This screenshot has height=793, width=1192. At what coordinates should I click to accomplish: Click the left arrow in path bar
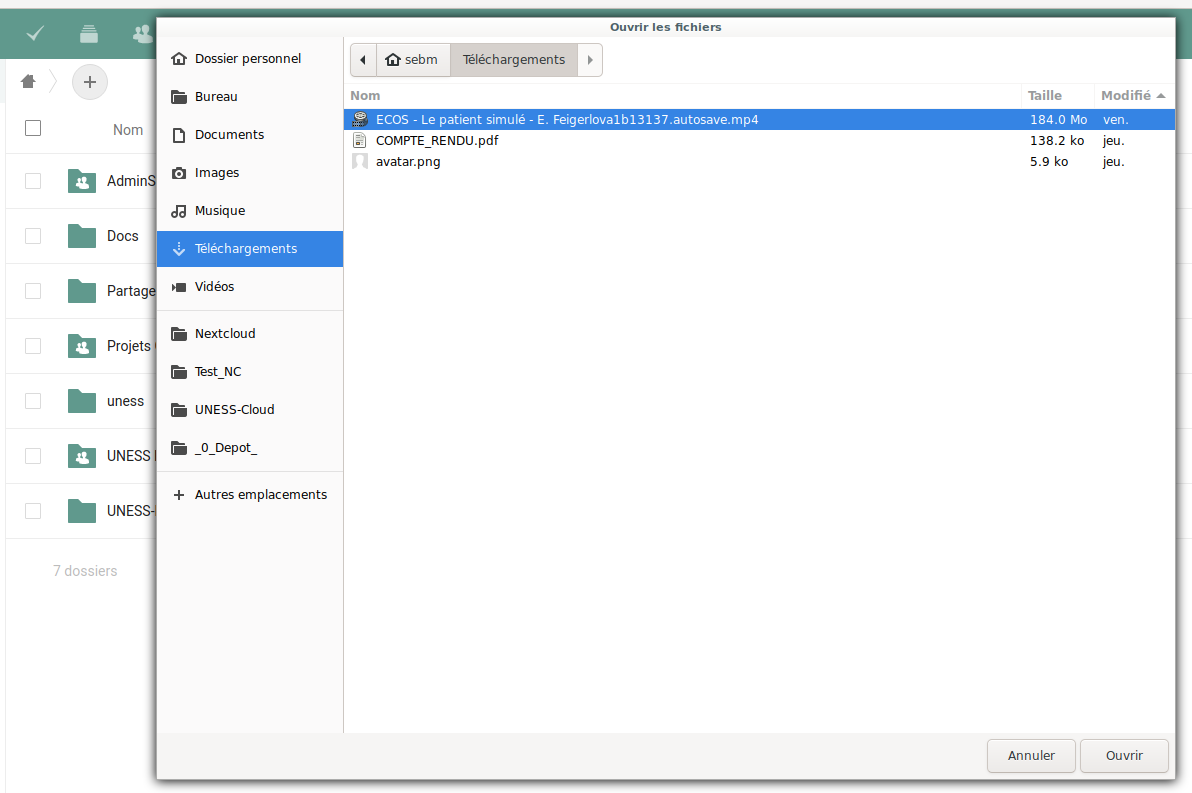click(x=363, y=60)
